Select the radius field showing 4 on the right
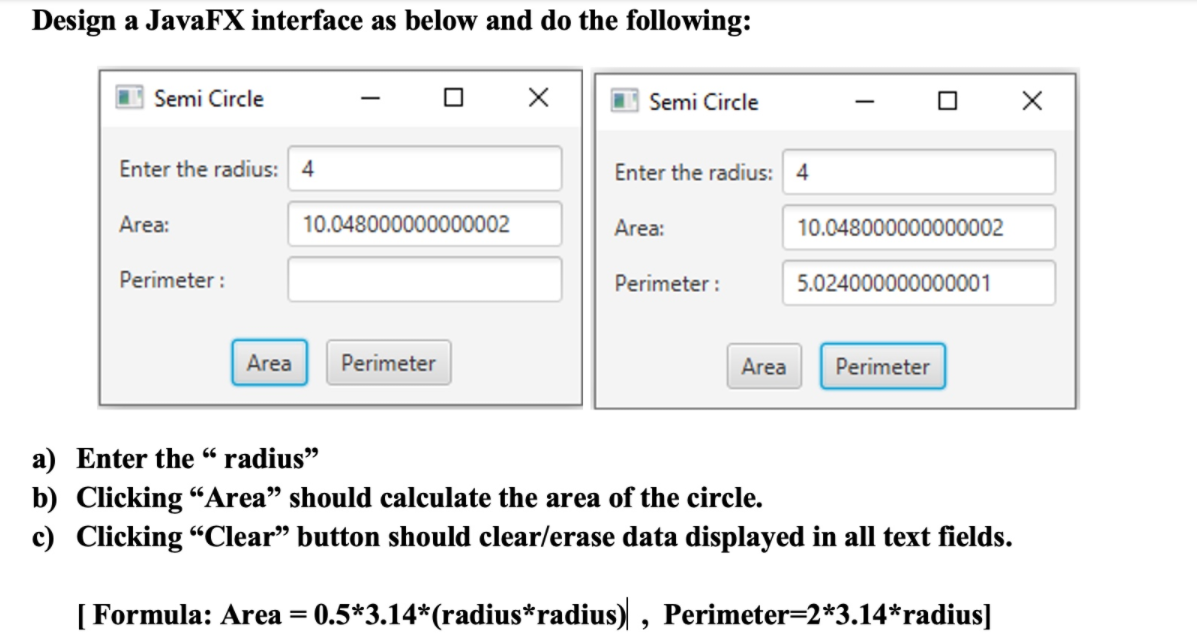The height and width of the screenshot is (641, 1197). tap(918, 172)
